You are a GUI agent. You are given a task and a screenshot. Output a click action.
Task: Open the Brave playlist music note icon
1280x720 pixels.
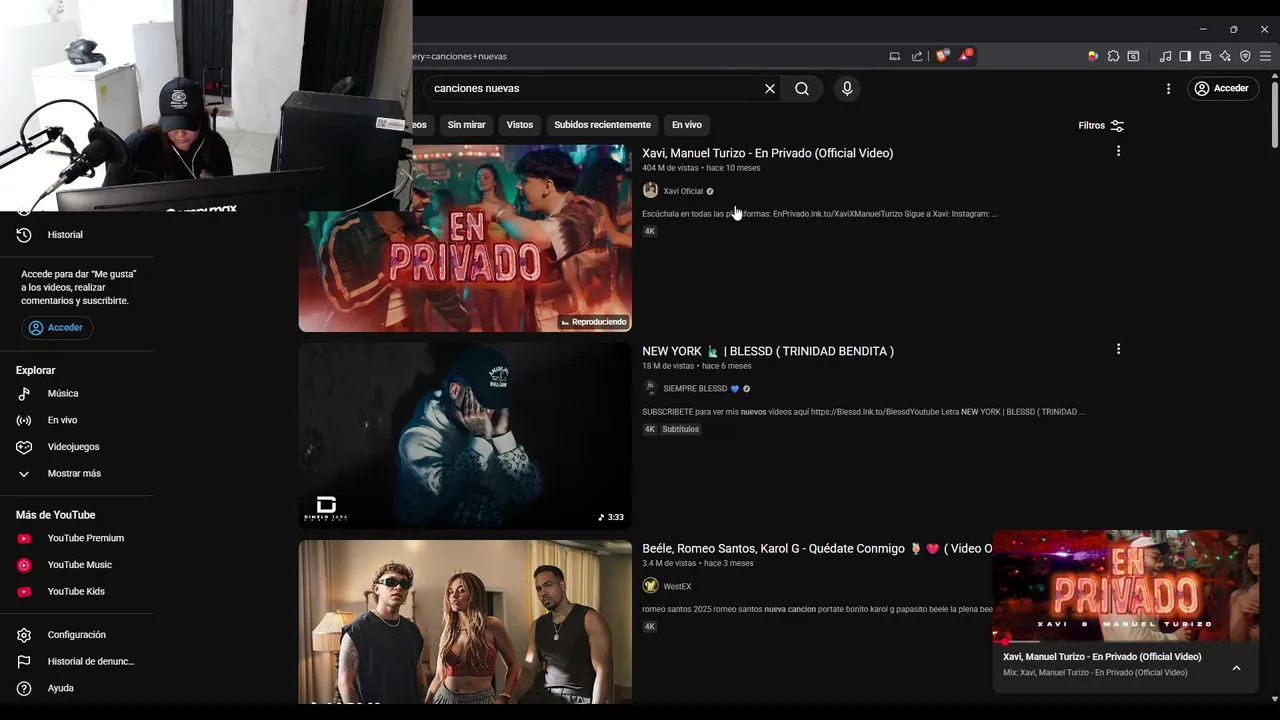tap(1165, 56)
